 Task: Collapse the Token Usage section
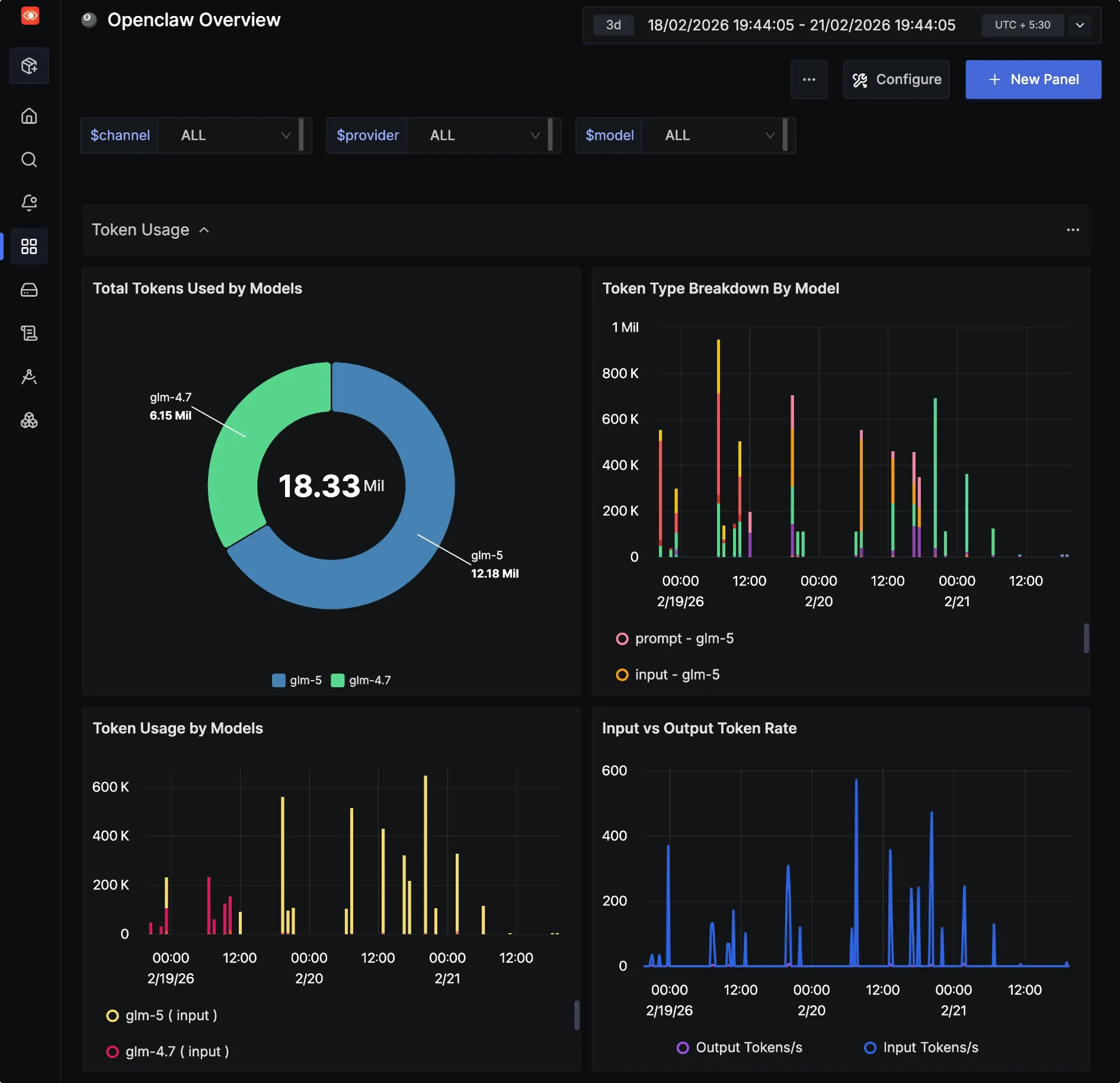204,230
